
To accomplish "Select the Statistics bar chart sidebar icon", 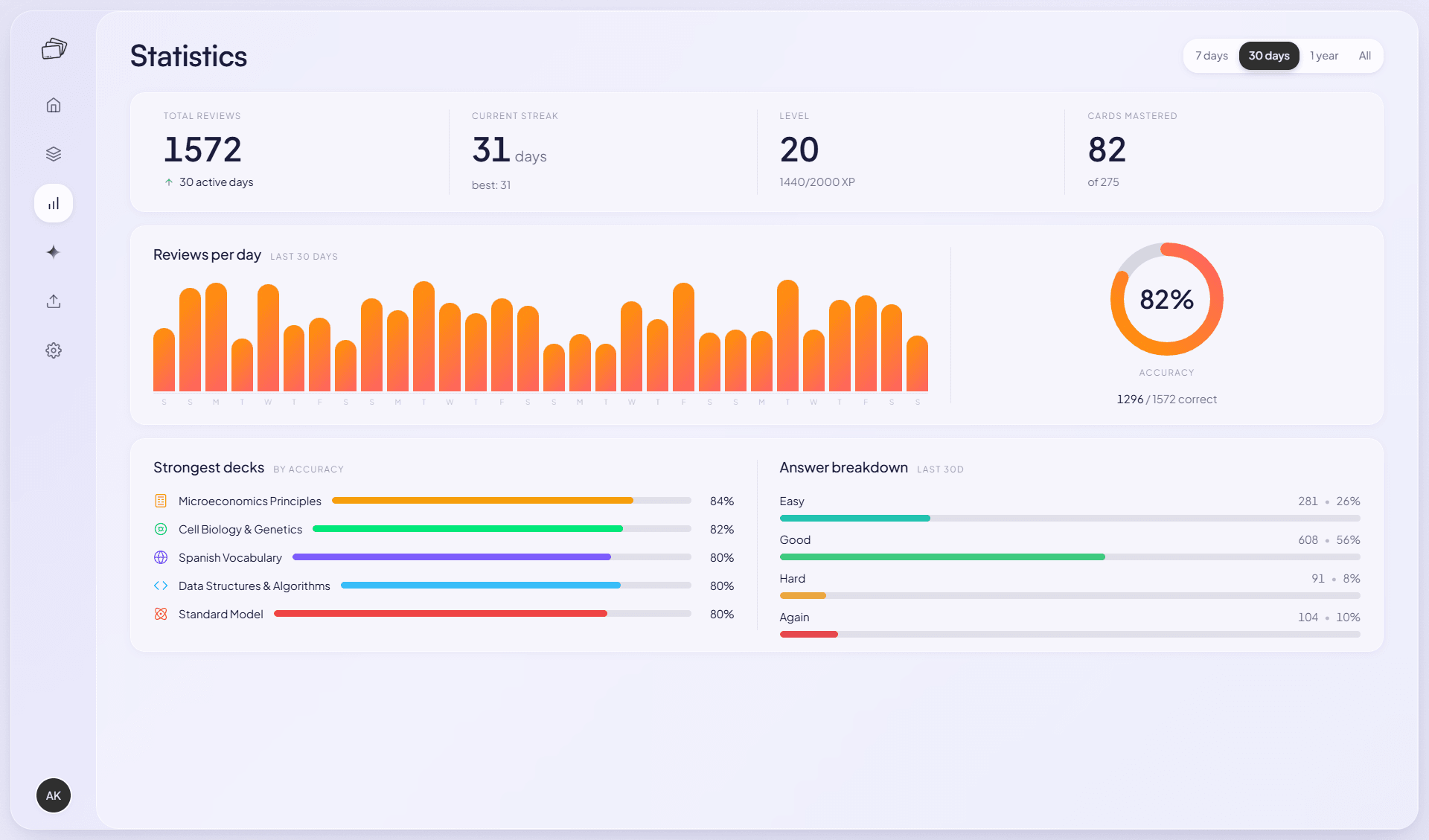I will [x=54, y=203].
